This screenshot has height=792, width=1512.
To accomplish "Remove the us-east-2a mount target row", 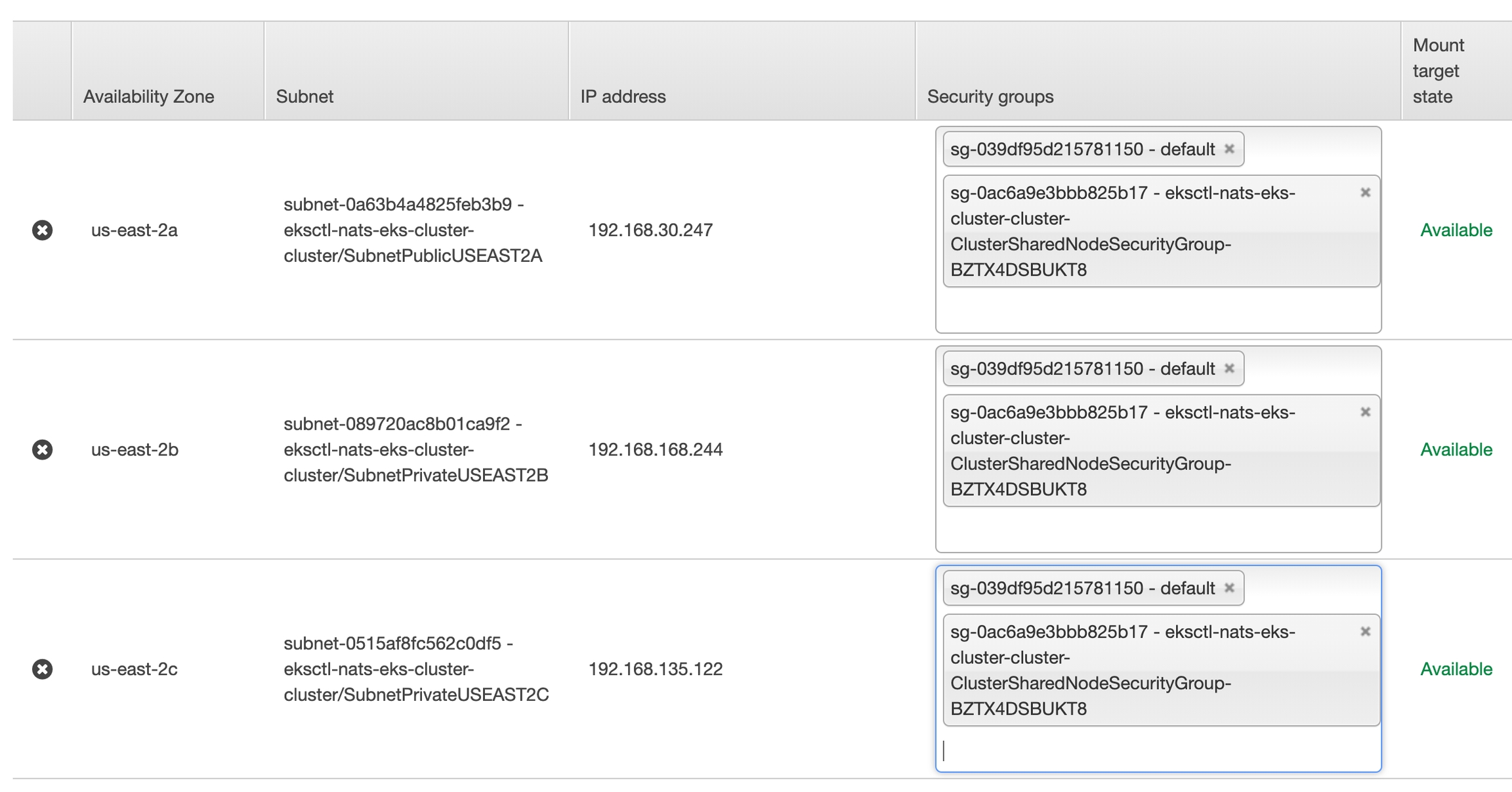I will 43,230.
